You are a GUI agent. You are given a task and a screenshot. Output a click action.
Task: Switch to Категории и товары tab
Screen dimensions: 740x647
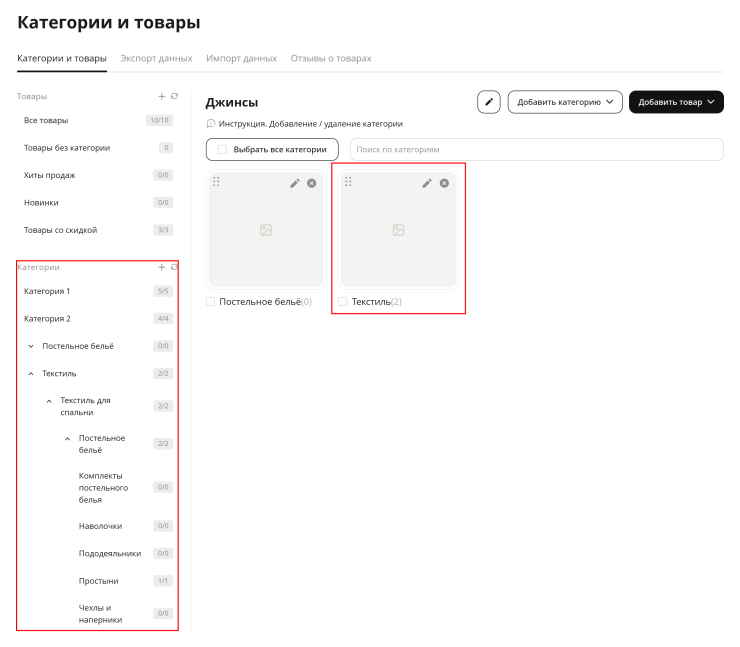[x=62, y=59]
